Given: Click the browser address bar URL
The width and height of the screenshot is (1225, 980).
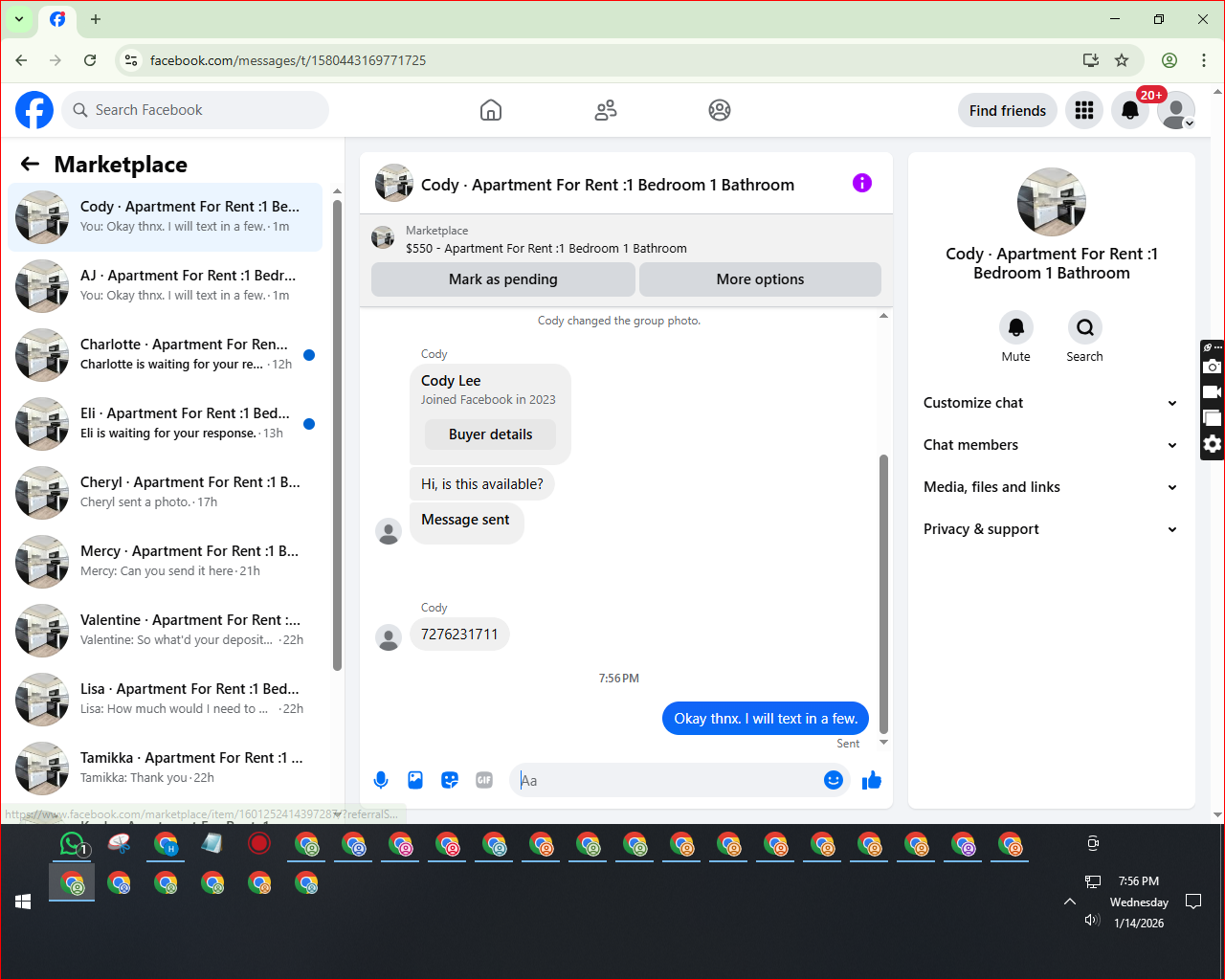Looking at the screenshot, I should click(x=288, y=60).
